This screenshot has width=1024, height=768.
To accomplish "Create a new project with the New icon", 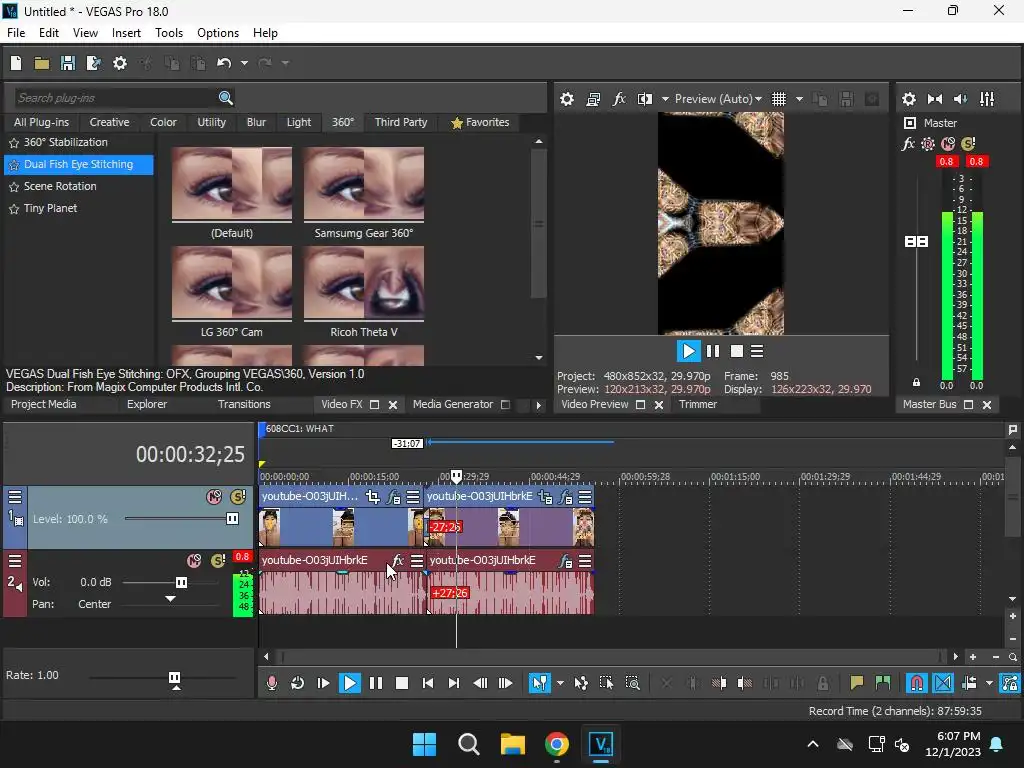I will point(16,63).
